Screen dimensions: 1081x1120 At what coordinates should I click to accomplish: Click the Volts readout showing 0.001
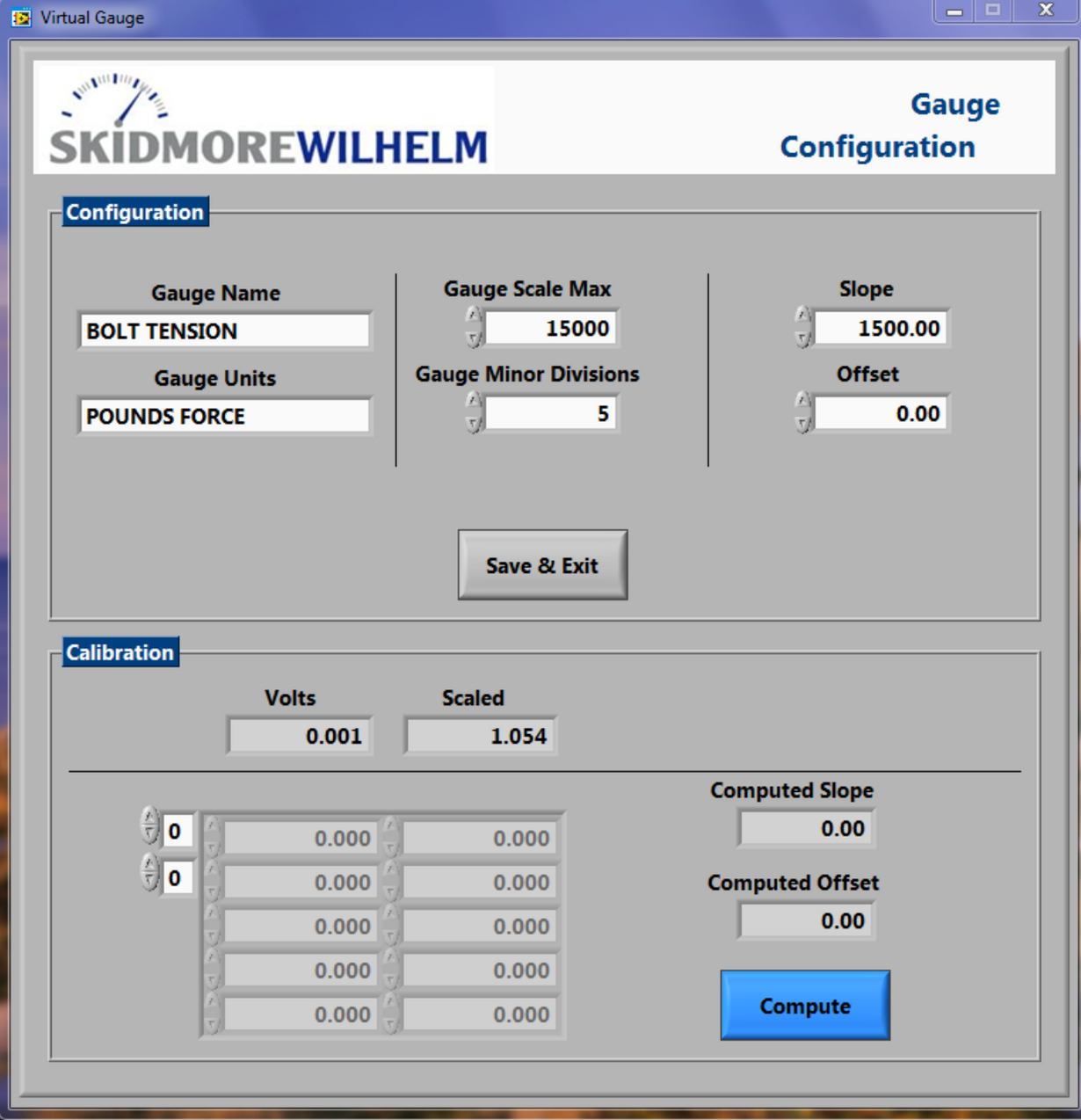[300, 736]
